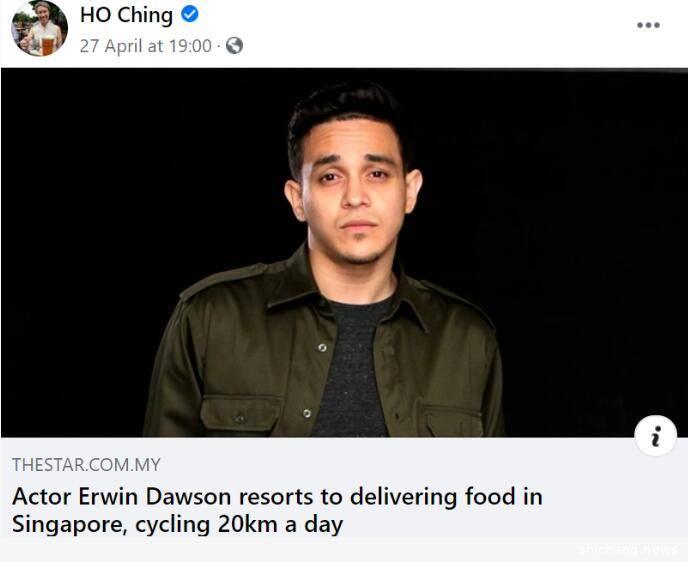Screen dimensions: 688x562
Task: Click the beer glass in the profile avatar
Action: click(48, 45)
